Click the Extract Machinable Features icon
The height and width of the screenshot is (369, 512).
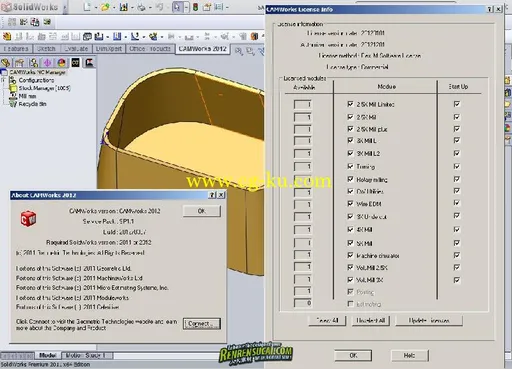[x=7, y=36]
